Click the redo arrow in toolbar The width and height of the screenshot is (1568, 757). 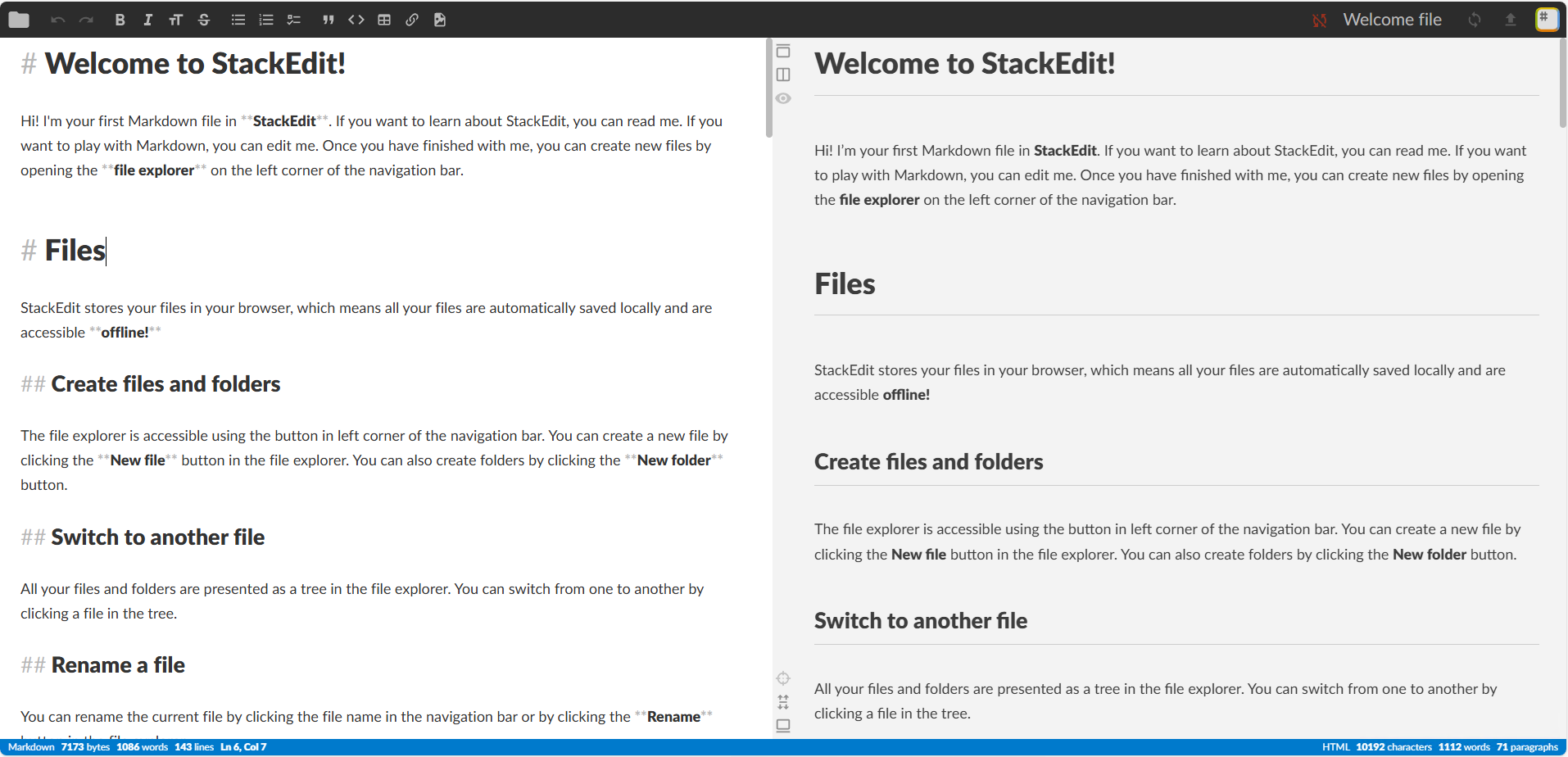coord(86,20)
